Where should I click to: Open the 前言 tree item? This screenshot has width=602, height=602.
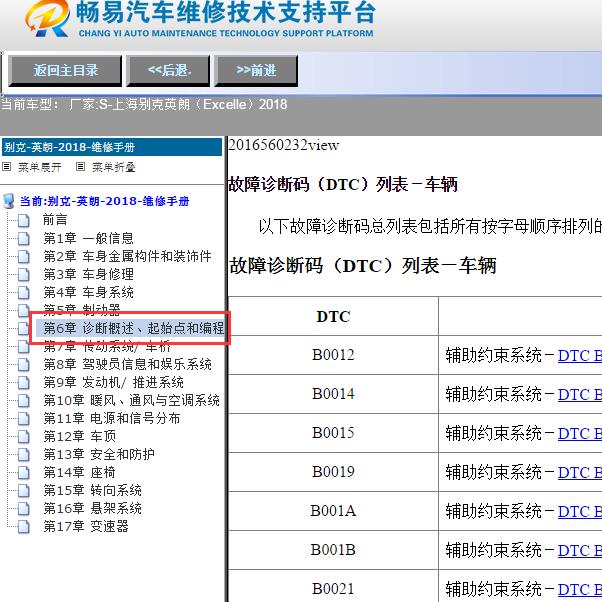(55, 220)
